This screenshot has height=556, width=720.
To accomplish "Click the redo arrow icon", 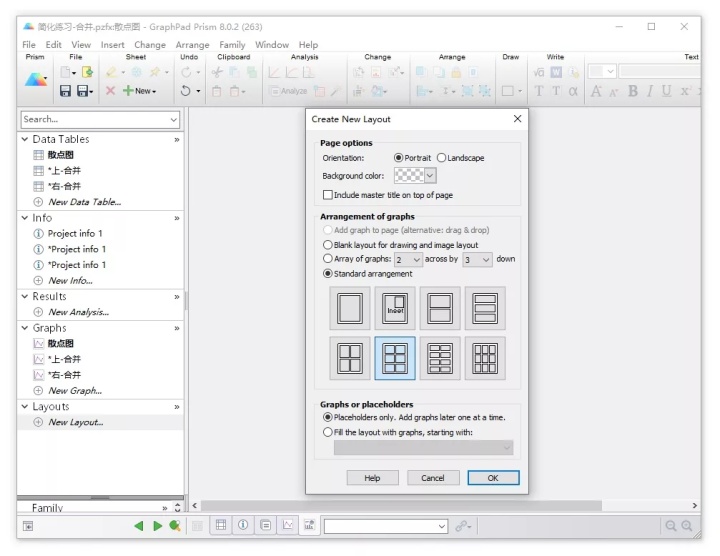I will coord(186,72).
